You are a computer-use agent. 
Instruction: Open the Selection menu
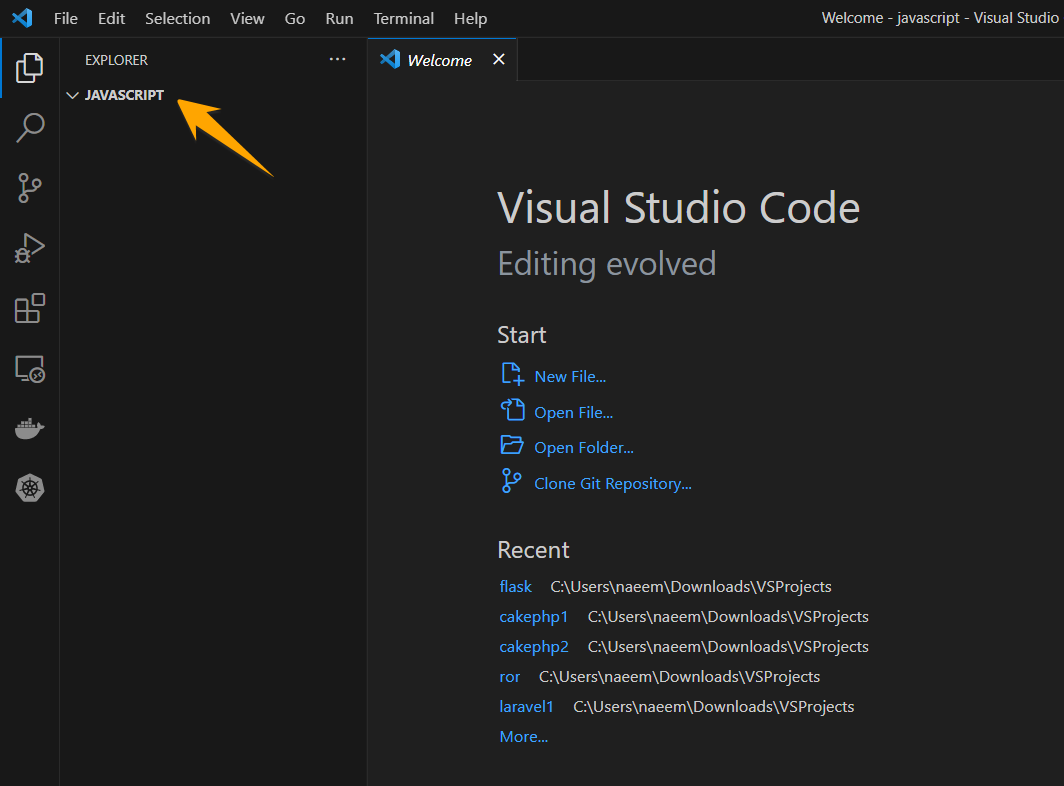[x=178, y=18]
